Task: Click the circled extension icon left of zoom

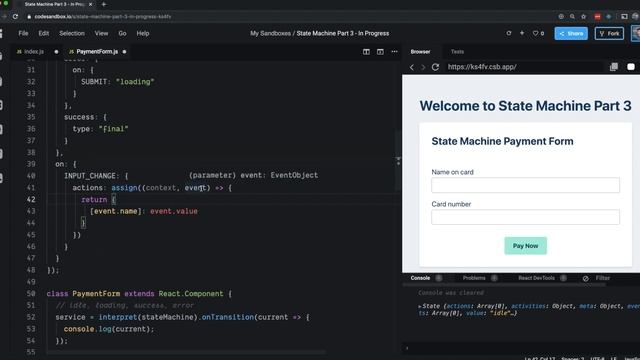Action: pos(561,16)
